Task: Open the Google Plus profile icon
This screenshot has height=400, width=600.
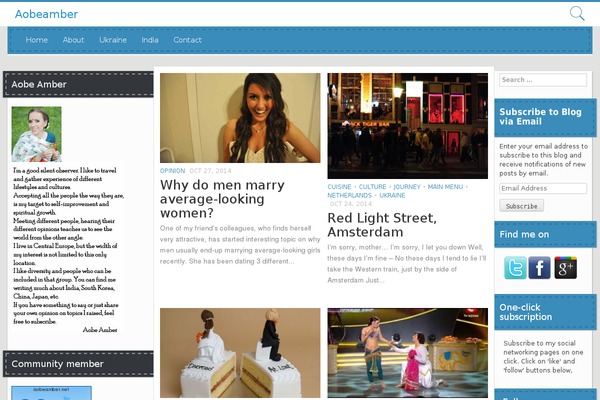Action: (x=566, y=268)
